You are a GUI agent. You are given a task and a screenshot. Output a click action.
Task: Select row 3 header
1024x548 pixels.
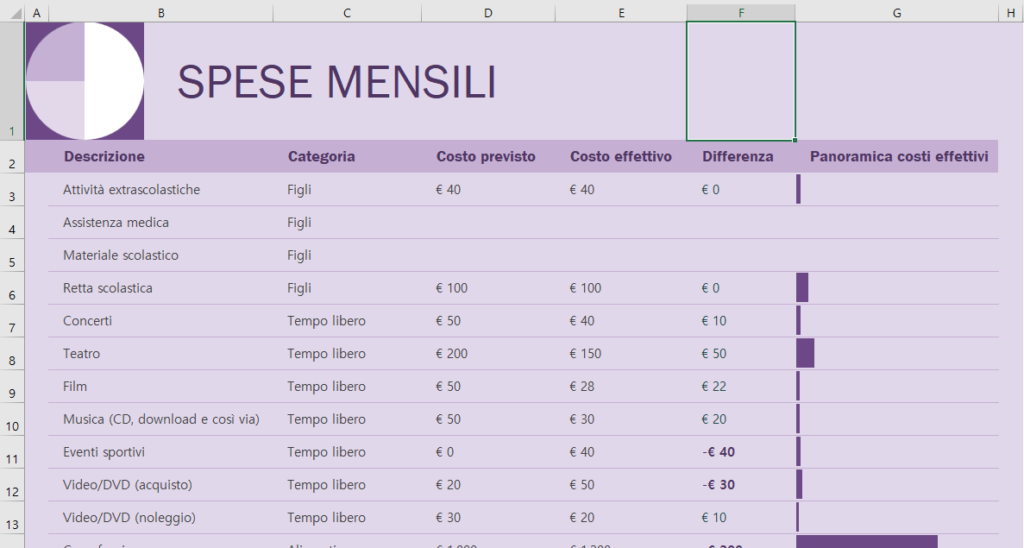point(12,189)
